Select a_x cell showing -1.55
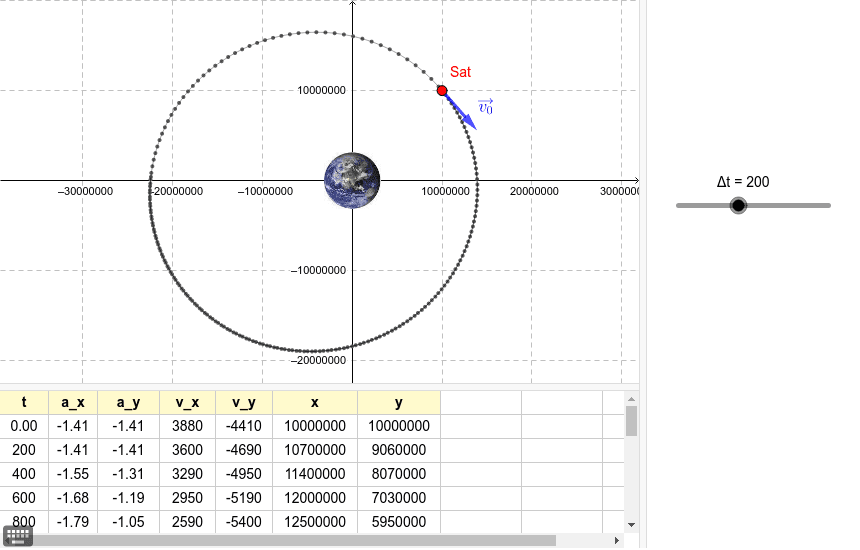 [x=73, y=474]
